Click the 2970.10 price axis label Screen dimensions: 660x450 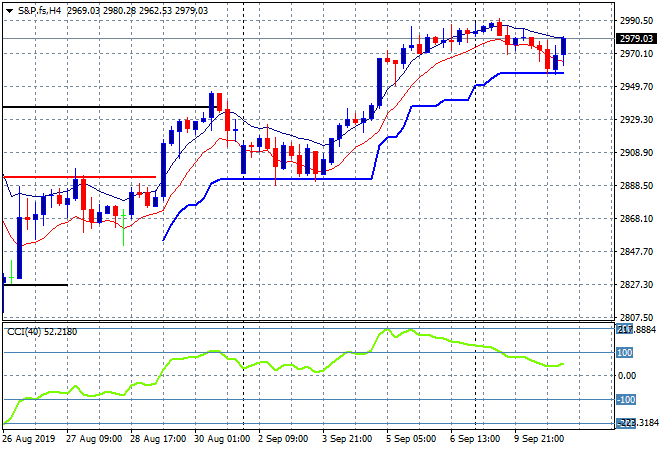point(636,54)
